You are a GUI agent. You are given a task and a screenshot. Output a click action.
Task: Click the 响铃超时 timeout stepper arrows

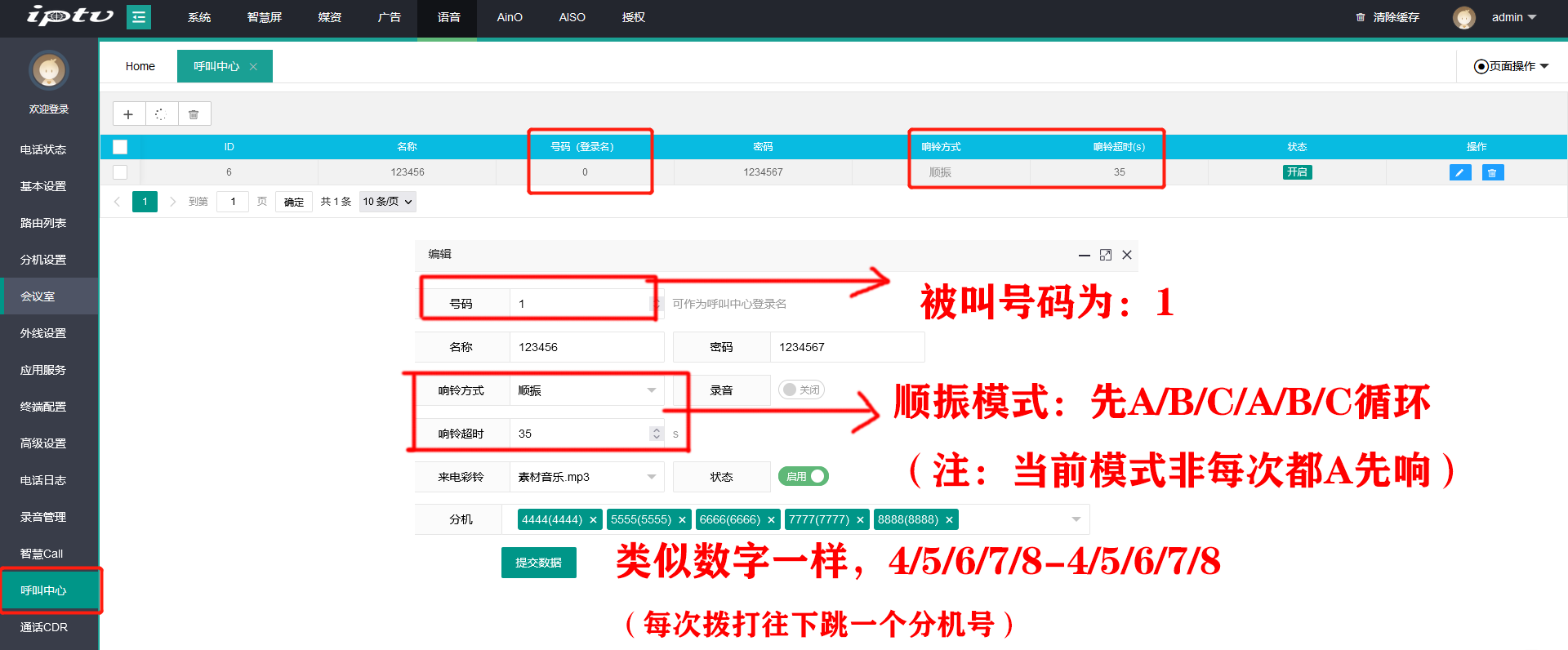point(657,434)
